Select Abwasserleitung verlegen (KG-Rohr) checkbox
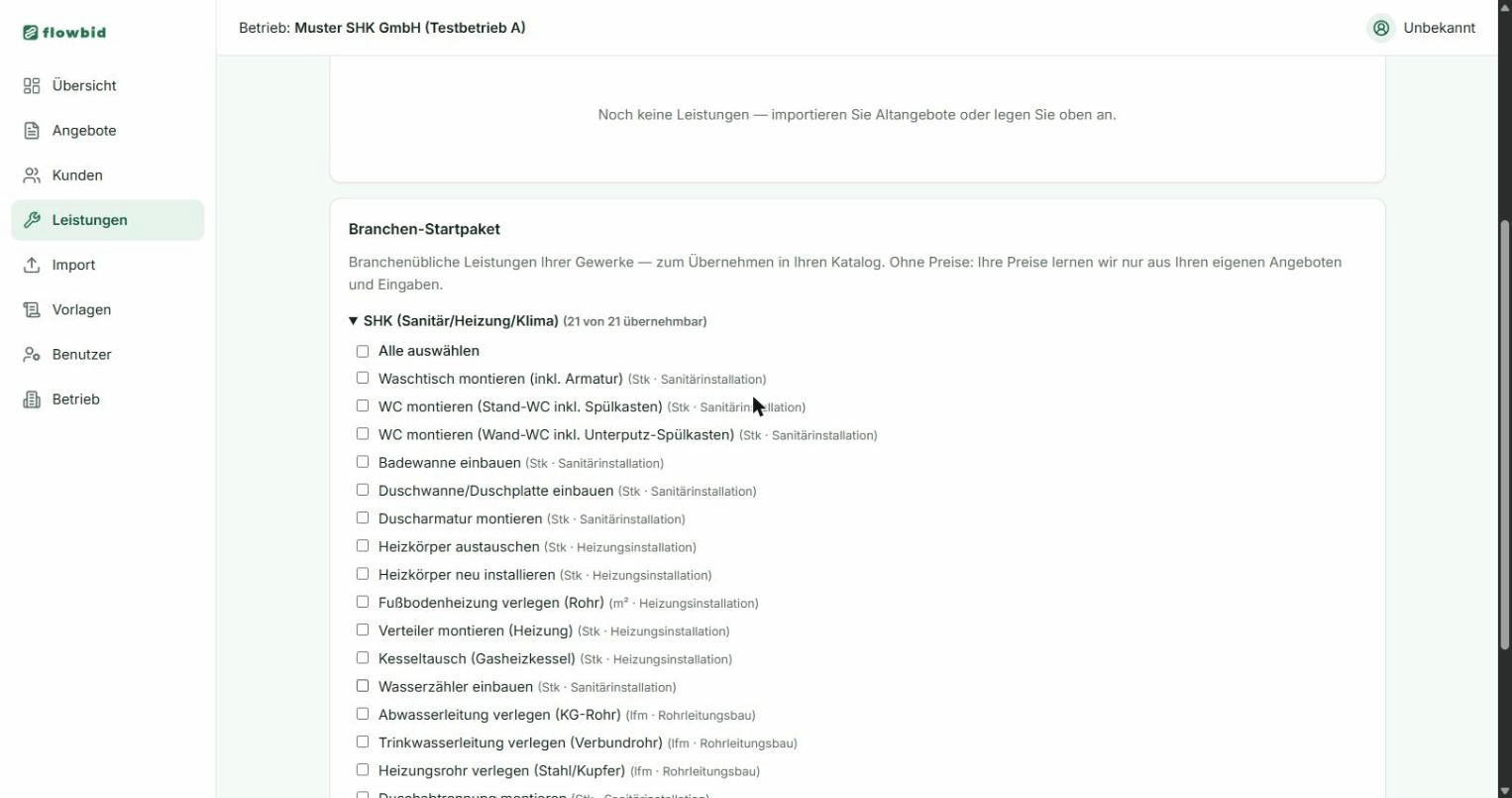The width and height of the screenshot is (1512, 798). 363,714
